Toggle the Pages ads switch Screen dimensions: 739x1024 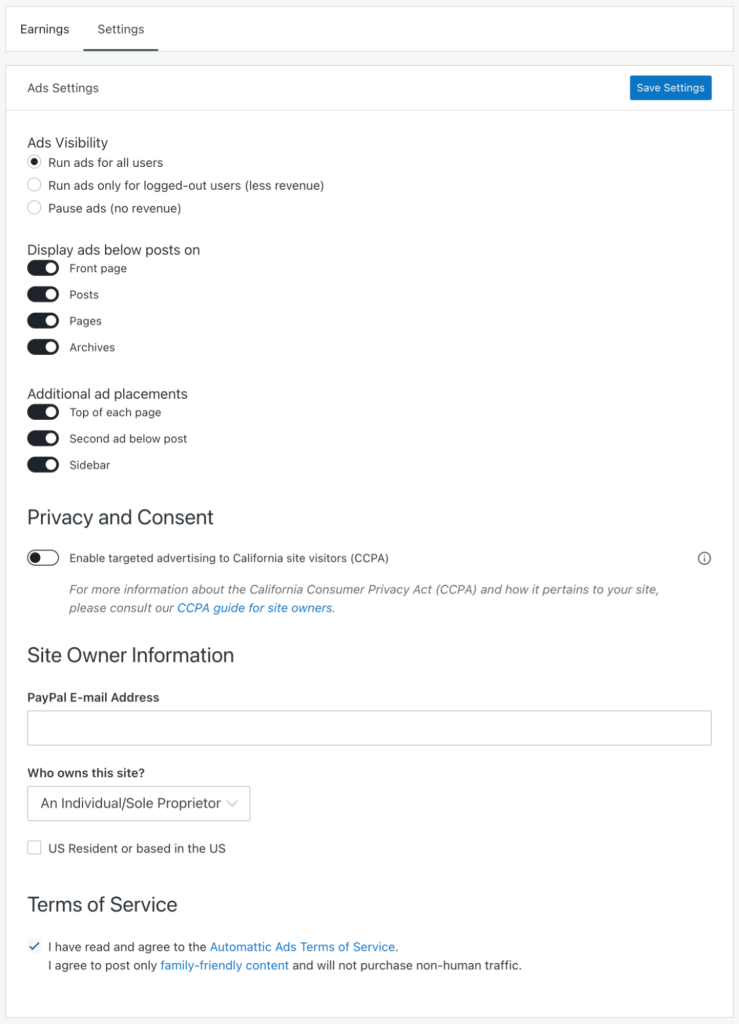click(43, 321)
